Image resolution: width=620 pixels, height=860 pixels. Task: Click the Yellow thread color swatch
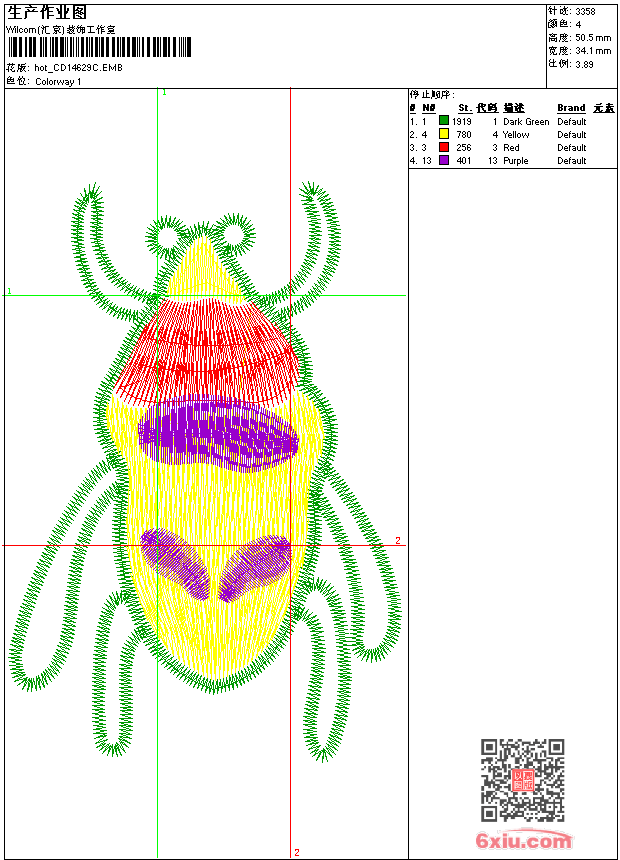tap(444, 134)
